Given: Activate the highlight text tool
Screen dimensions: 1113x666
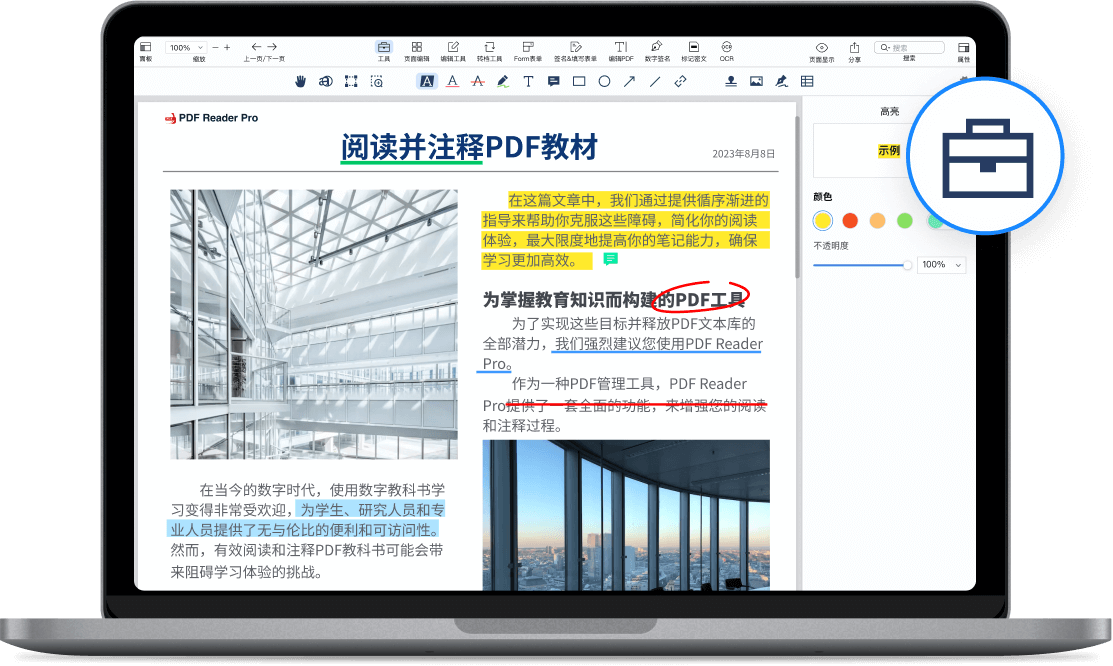Looking at the screenshot, I should click(427, 82).
